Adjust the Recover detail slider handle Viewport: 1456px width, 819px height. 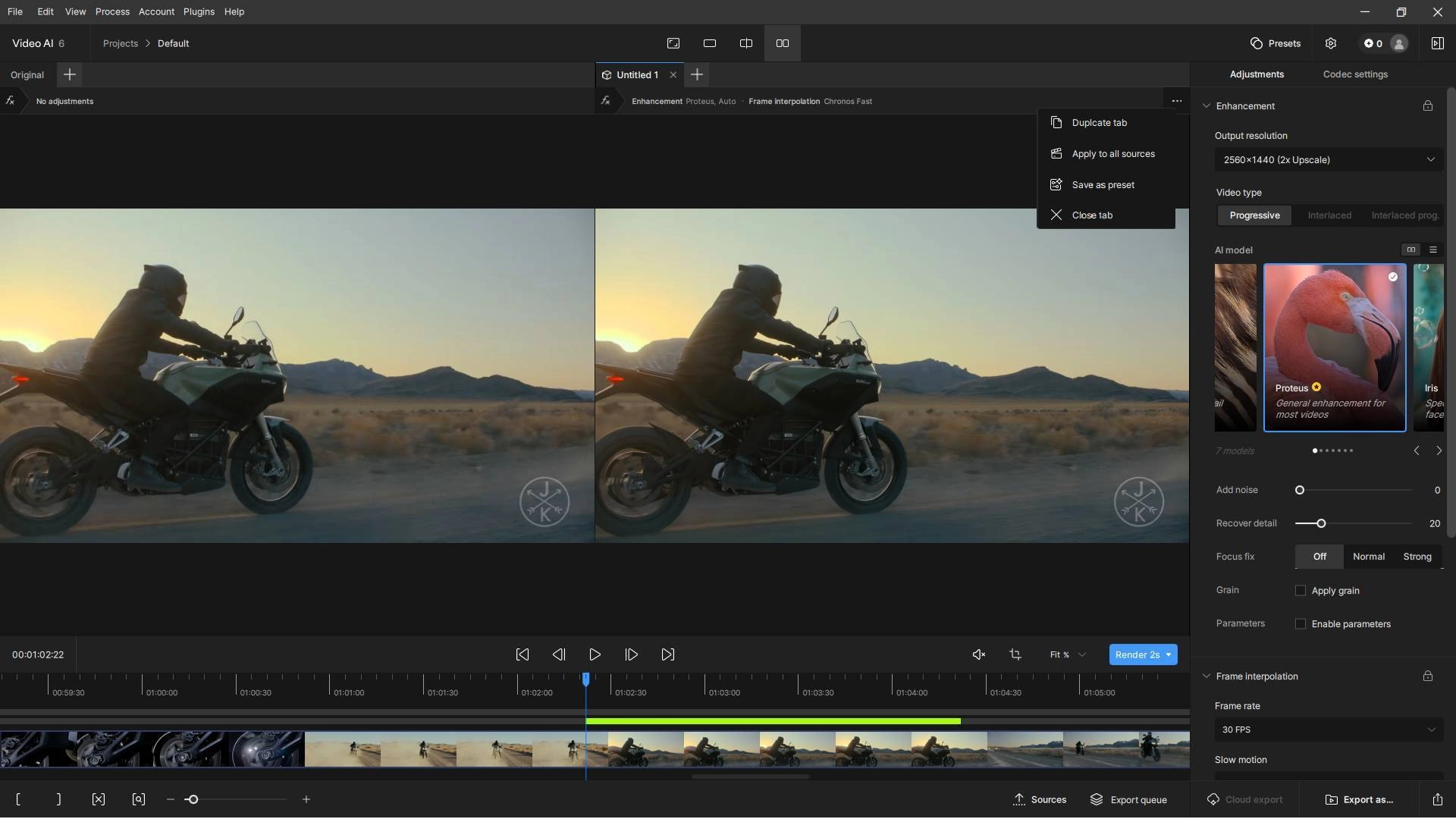tap(1321, 524)
